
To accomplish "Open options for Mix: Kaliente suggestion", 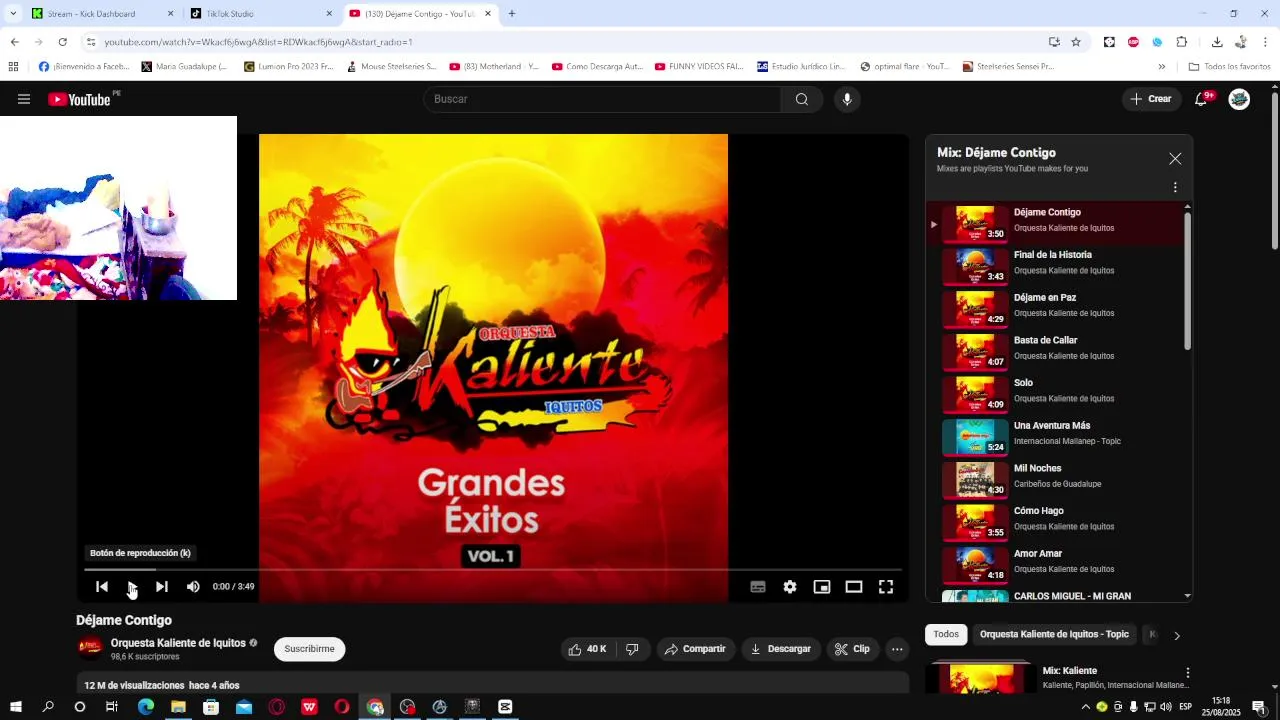I will coord(1187,673).
